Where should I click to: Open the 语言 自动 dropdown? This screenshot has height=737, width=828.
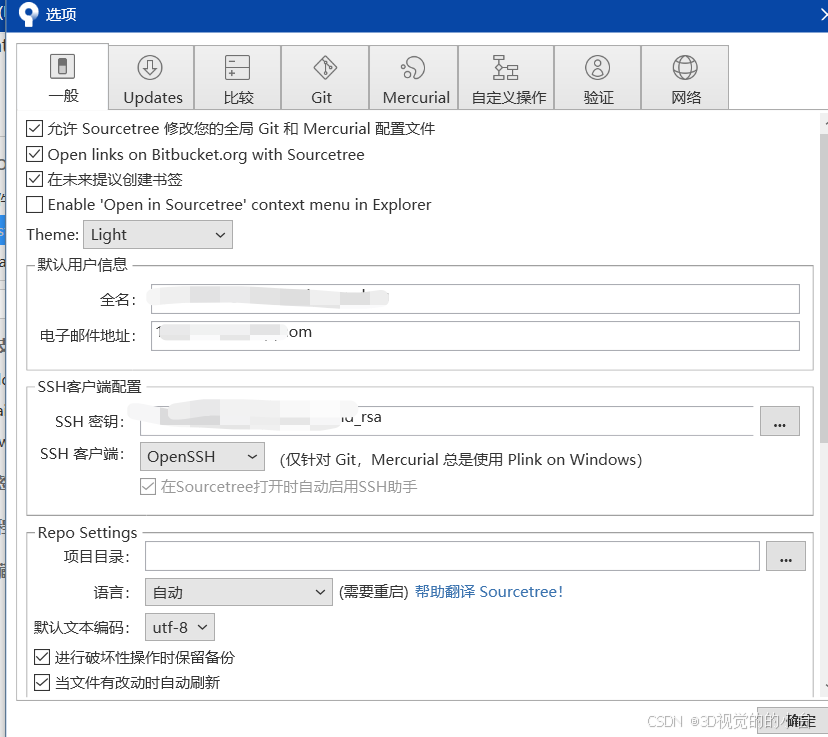point(239,592)
